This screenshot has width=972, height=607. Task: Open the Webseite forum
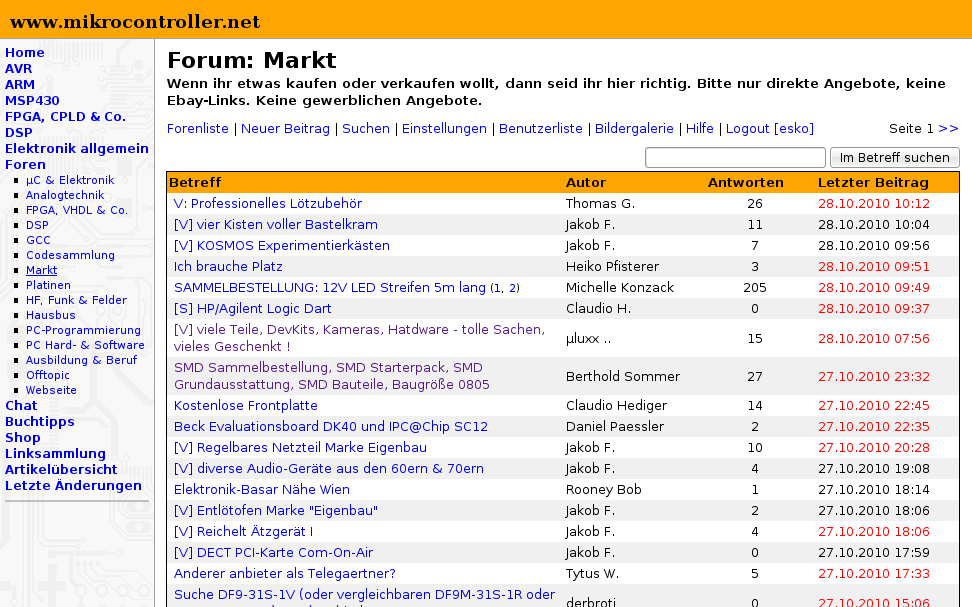(51, 390)
